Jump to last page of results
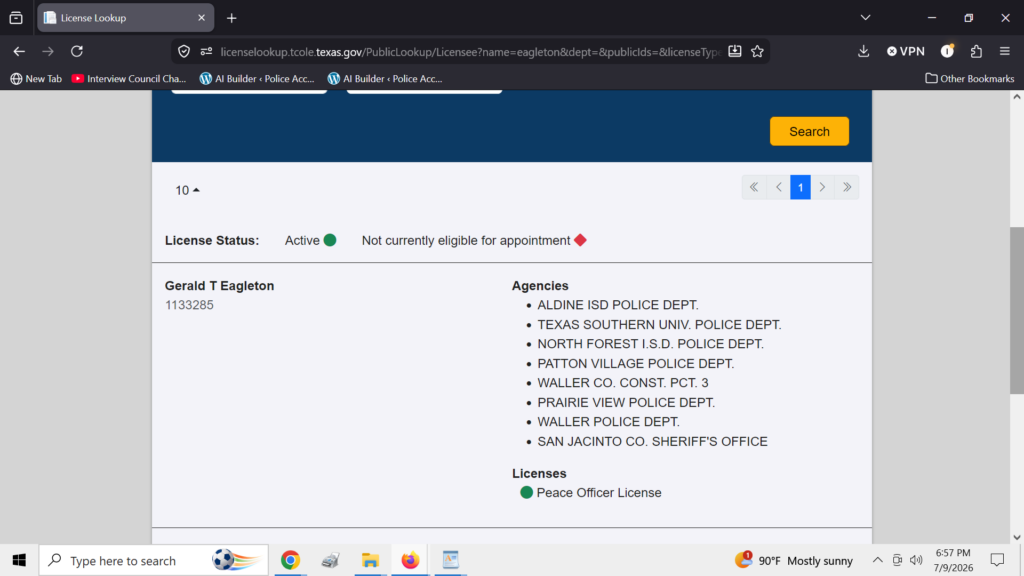 [847, 187]
